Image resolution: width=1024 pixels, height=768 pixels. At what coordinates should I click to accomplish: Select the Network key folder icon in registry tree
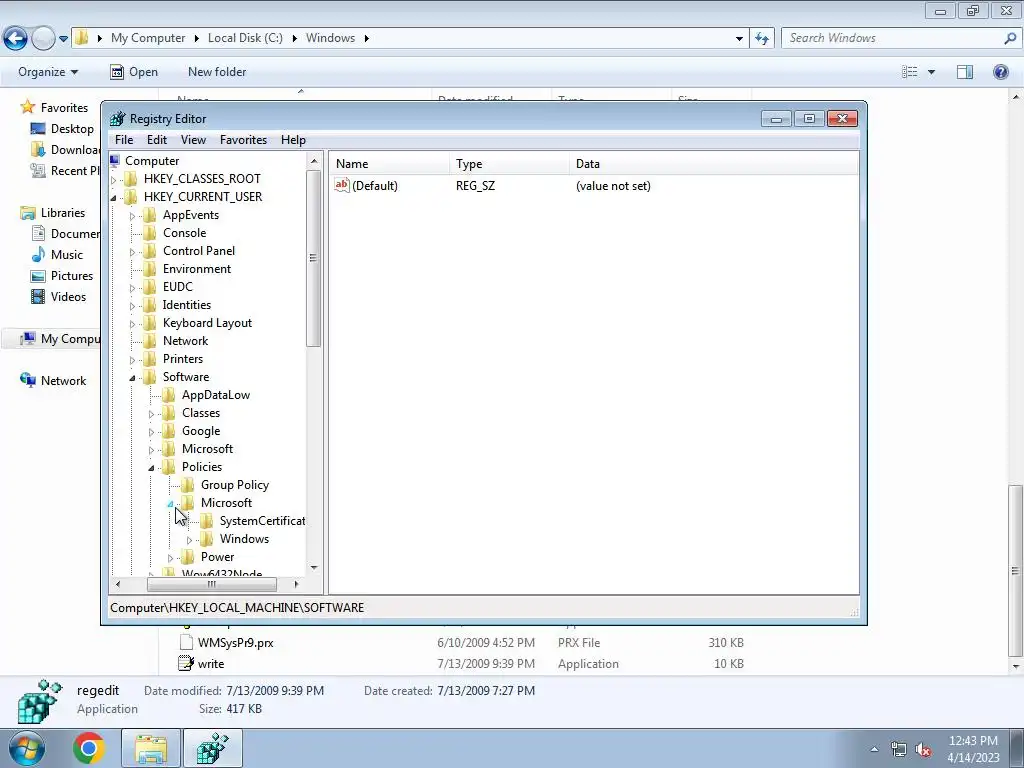150,340
